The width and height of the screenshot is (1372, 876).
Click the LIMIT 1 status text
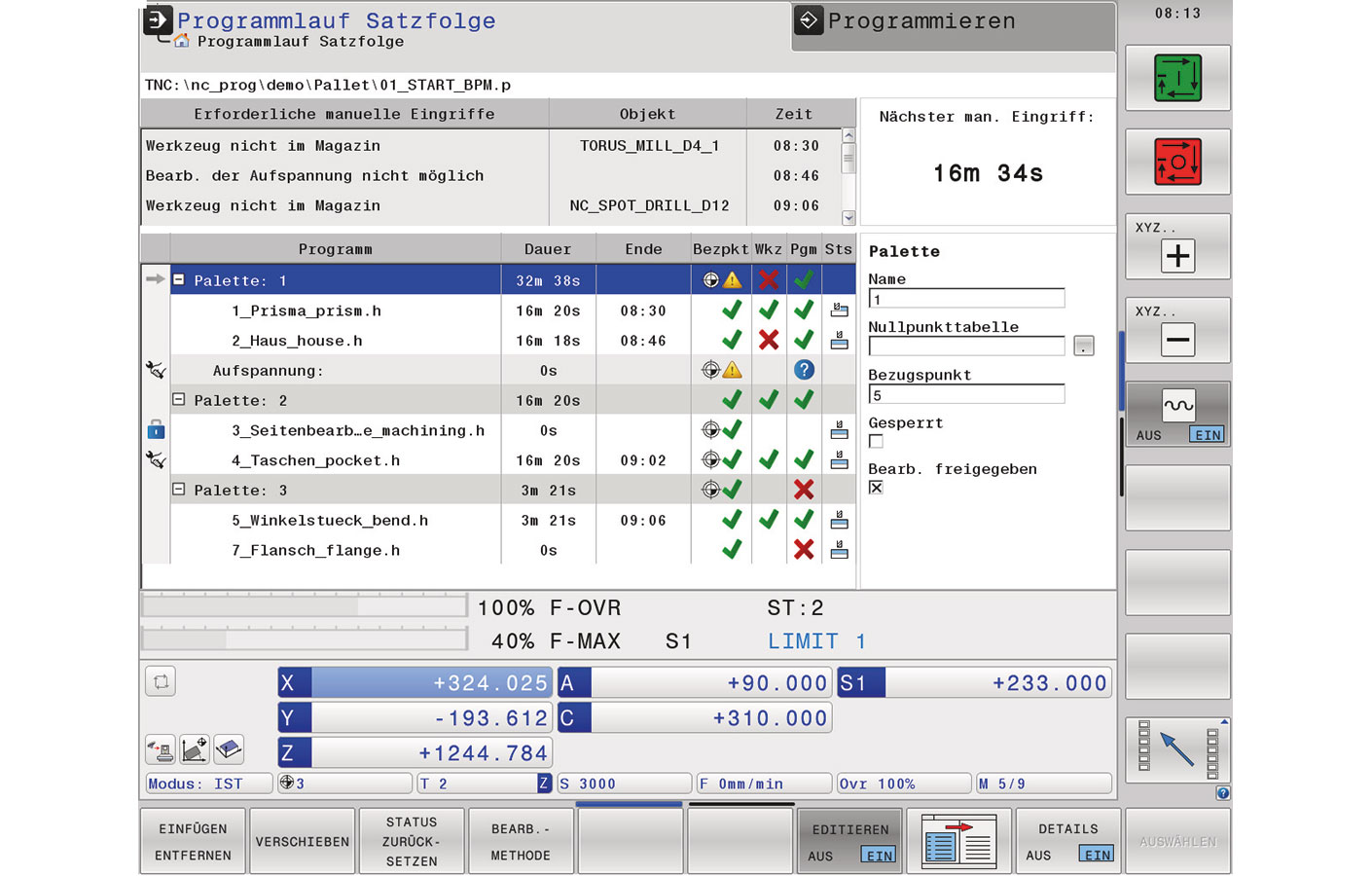(x=816, y=641)
